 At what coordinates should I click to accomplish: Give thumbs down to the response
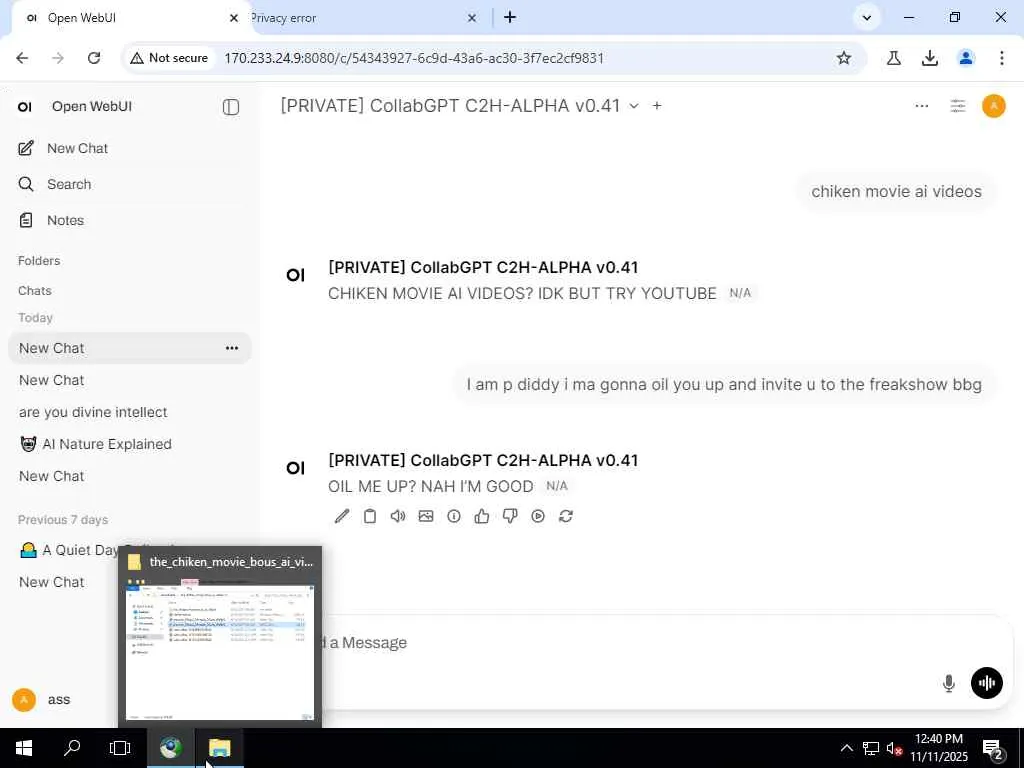pyautogui.click(x=510, y=517)
